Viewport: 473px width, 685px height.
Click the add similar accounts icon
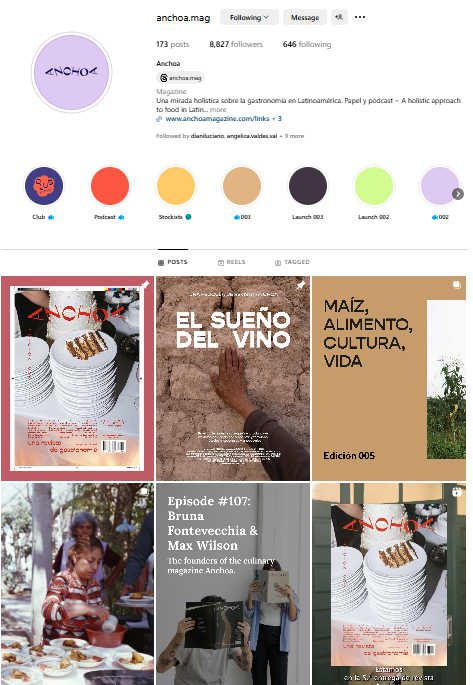point(339,17)
